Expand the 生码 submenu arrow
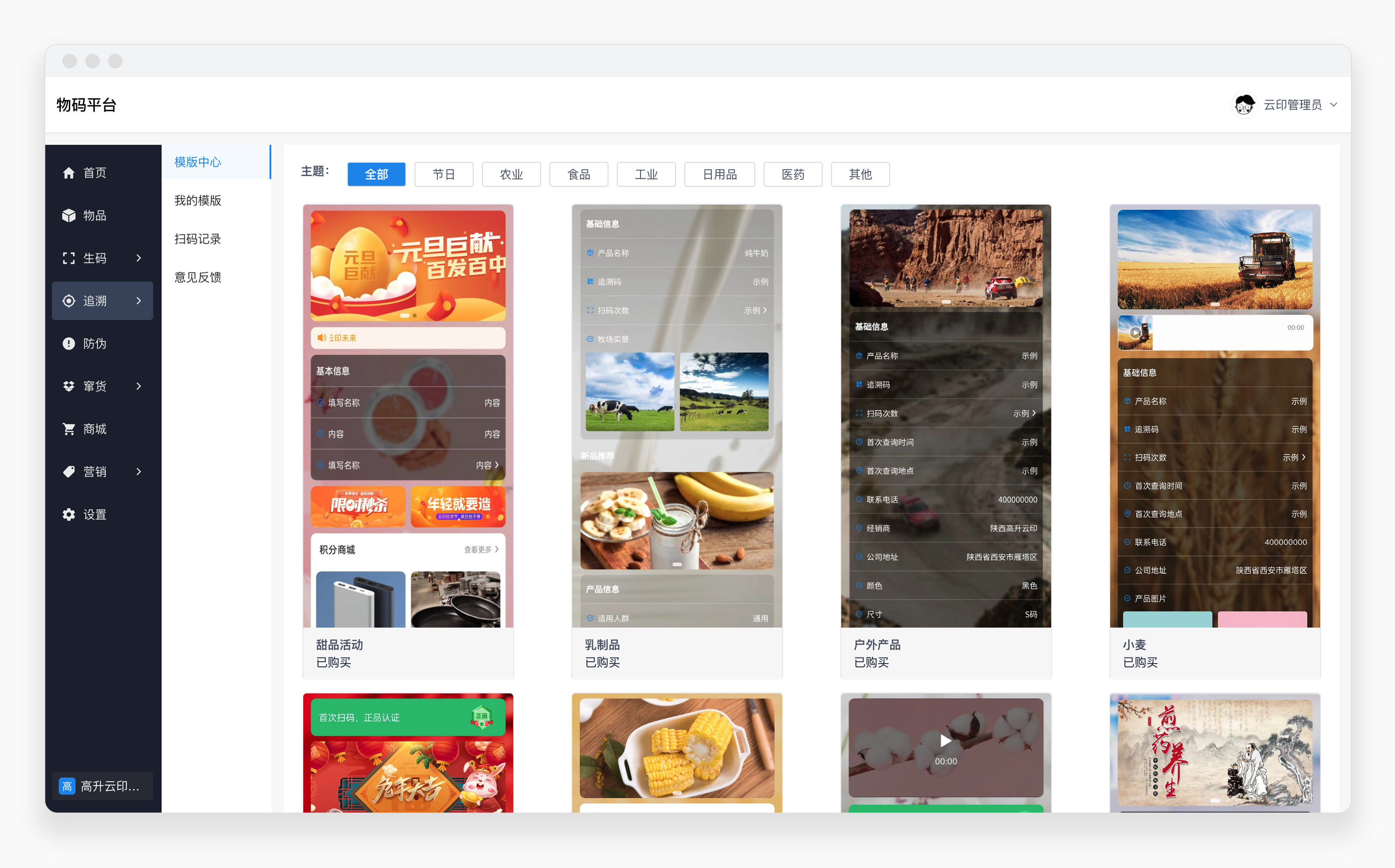Image resolution: width=1395 pixels, height=868 pixels. tap(139, 258)
